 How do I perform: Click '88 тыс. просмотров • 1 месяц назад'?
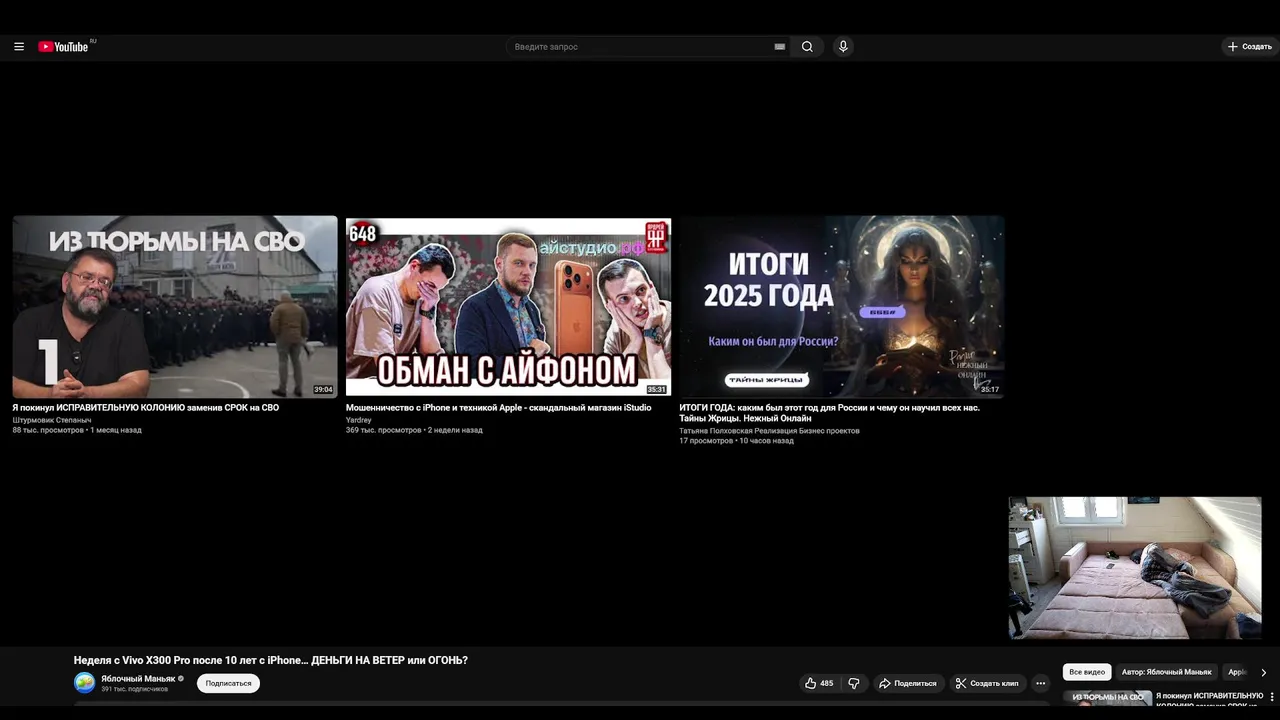(77, 430)
